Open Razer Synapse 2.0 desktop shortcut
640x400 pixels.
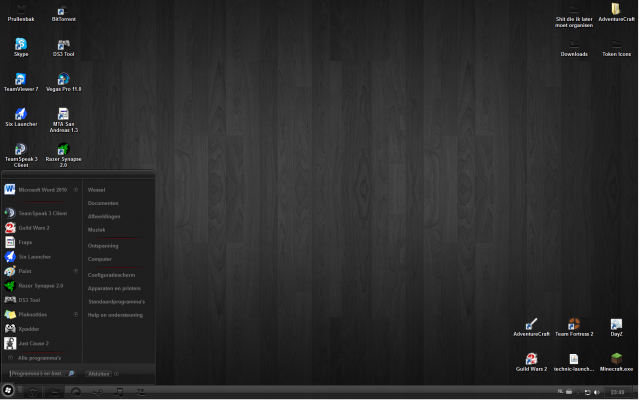coord(63,152)
